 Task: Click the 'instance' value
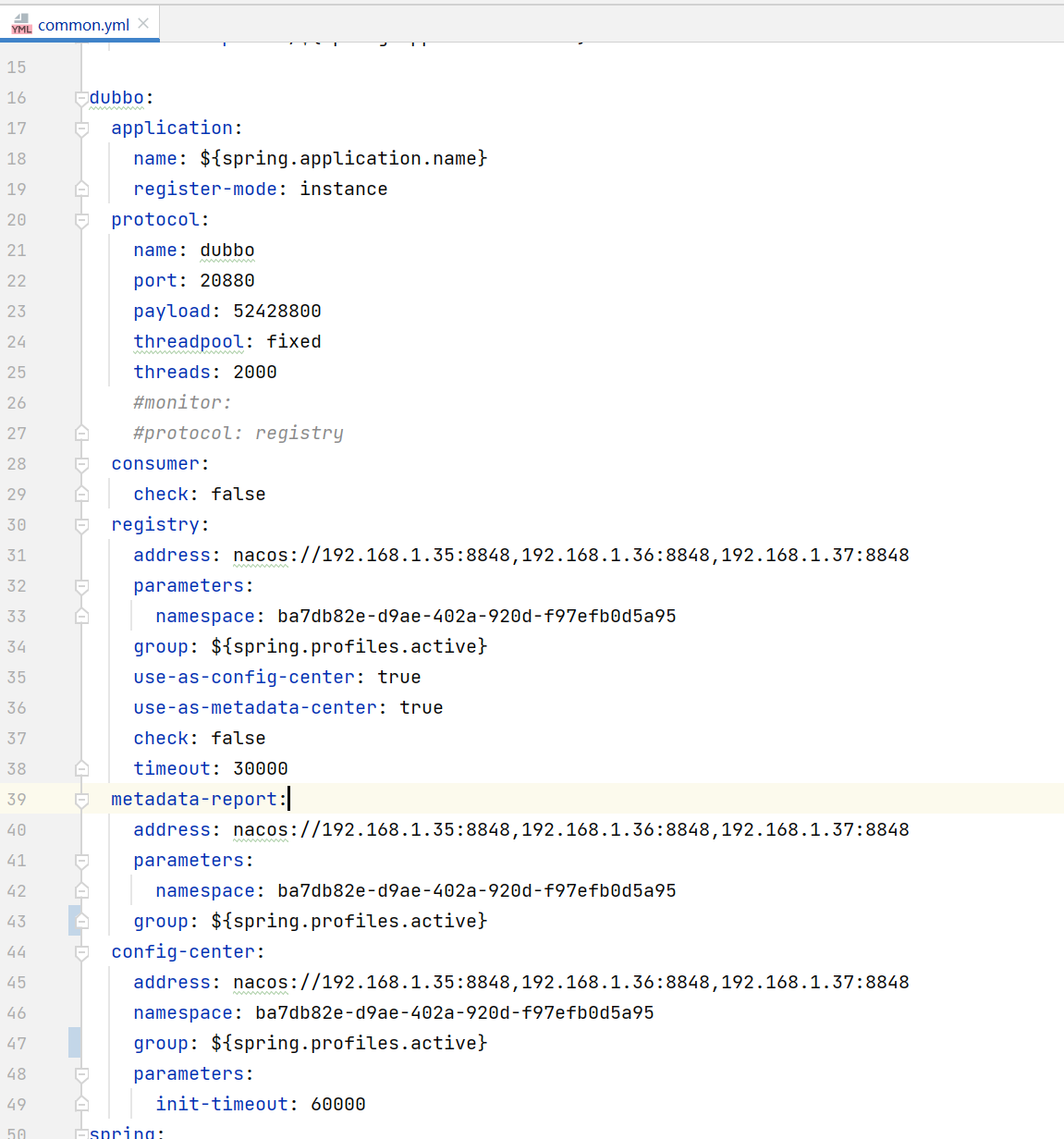(x=344, y=190)
